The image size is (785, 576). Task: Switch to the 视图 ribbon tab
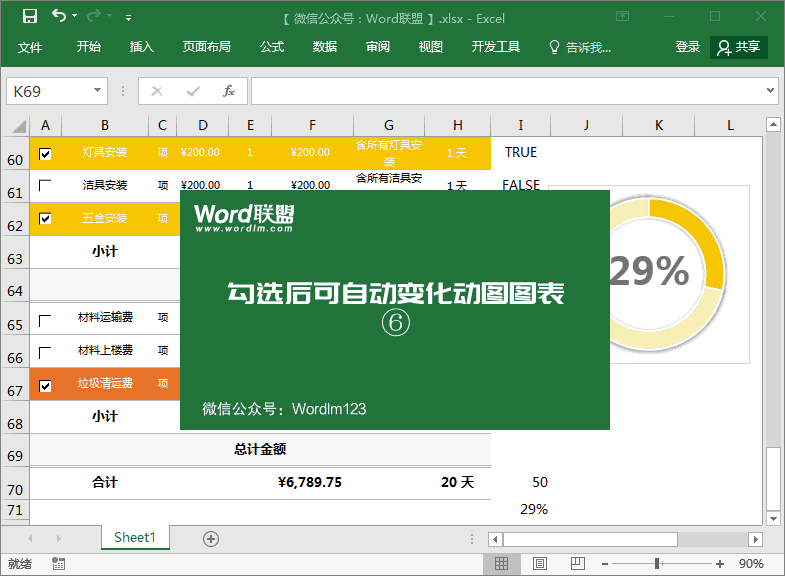(431, 47)
